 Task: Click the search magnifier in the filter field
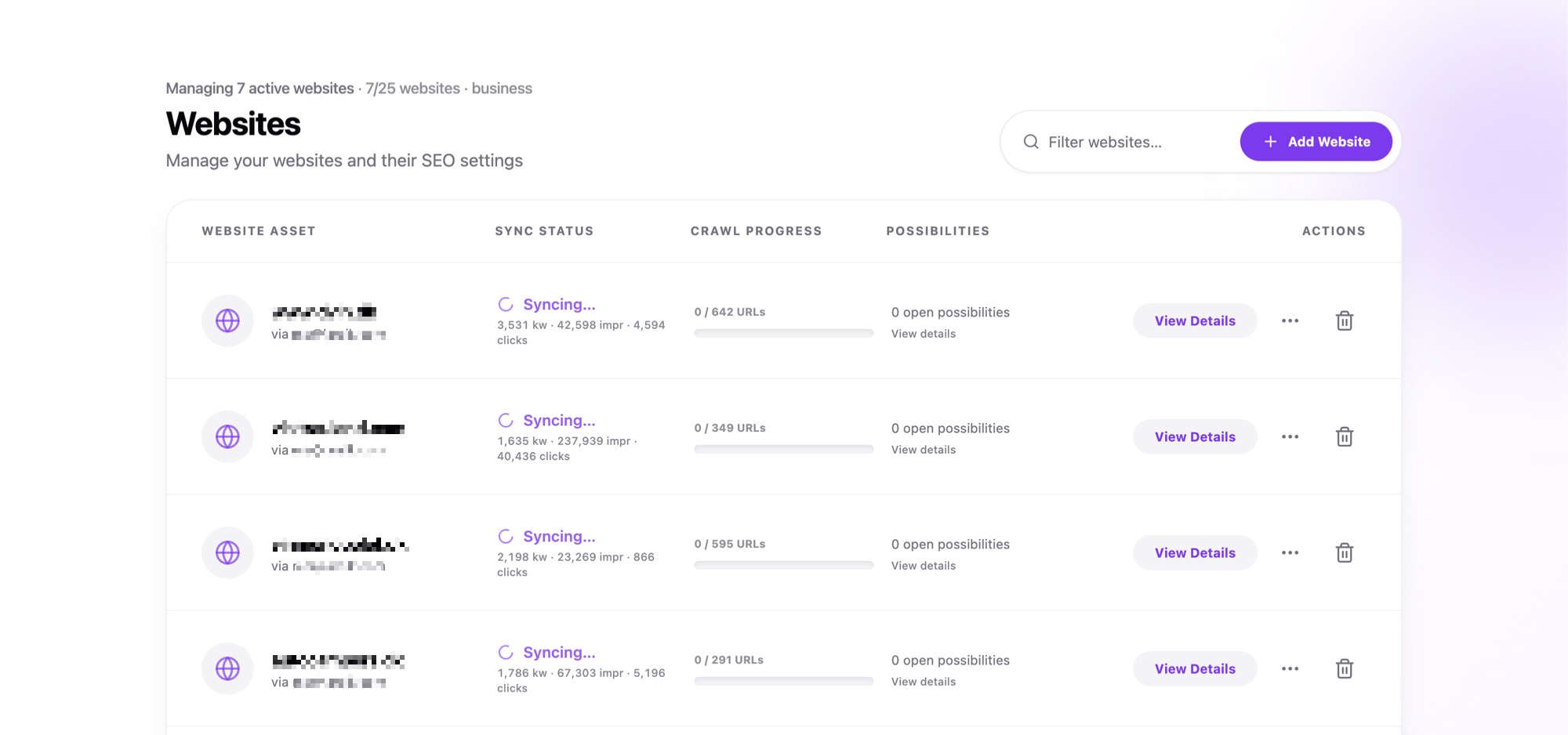click(1030, 141)
